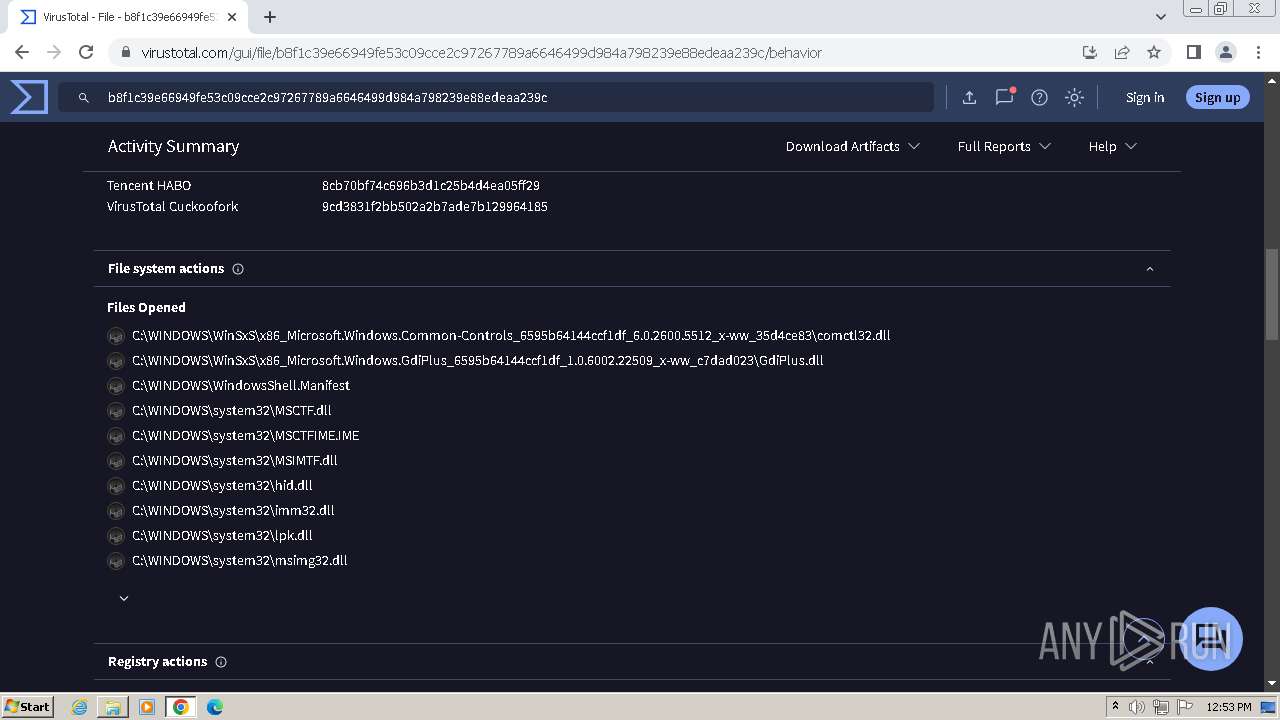The image size is (1280, 720).
Task: Click the system clock 12:53 PM
Action: [1229, 707]
